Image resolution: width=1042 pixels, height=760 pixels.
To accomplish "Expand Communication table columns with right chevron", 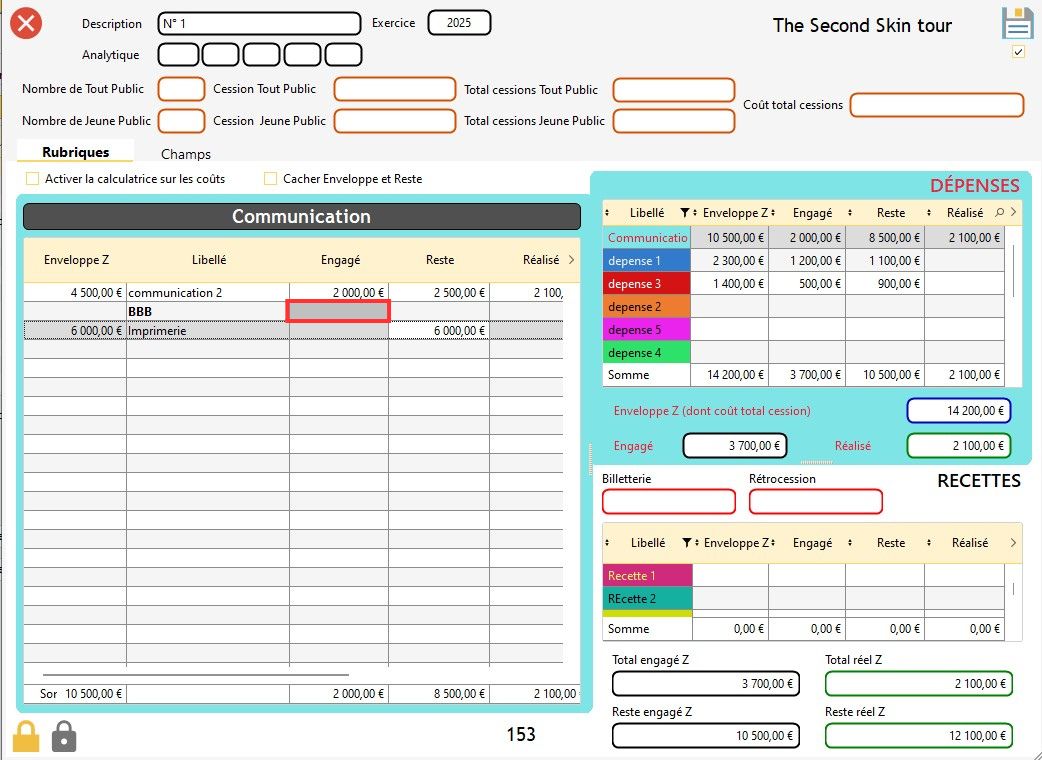I will click(x=571, y=260).
